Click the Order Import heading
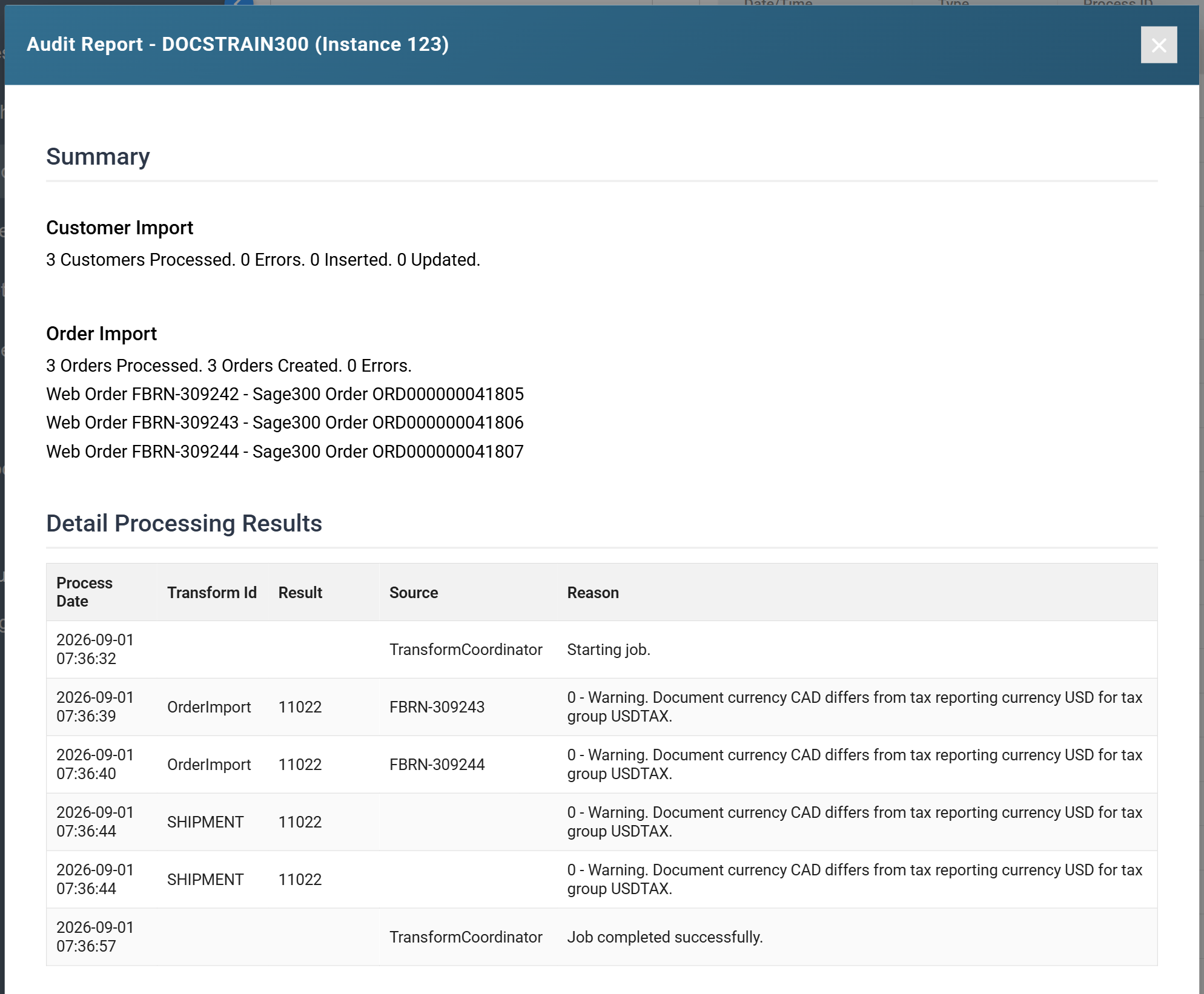Viewport: 1204px width, 994px height. (x=101, y=334)
